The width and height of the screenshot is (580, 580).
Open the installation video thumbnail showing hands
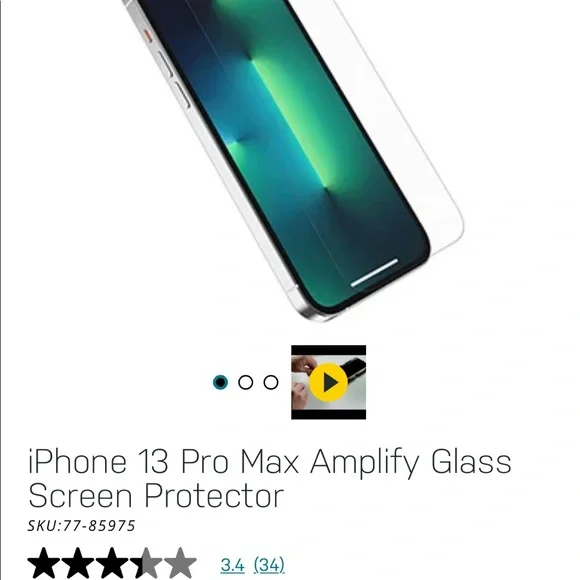click(x=328, y=382)
